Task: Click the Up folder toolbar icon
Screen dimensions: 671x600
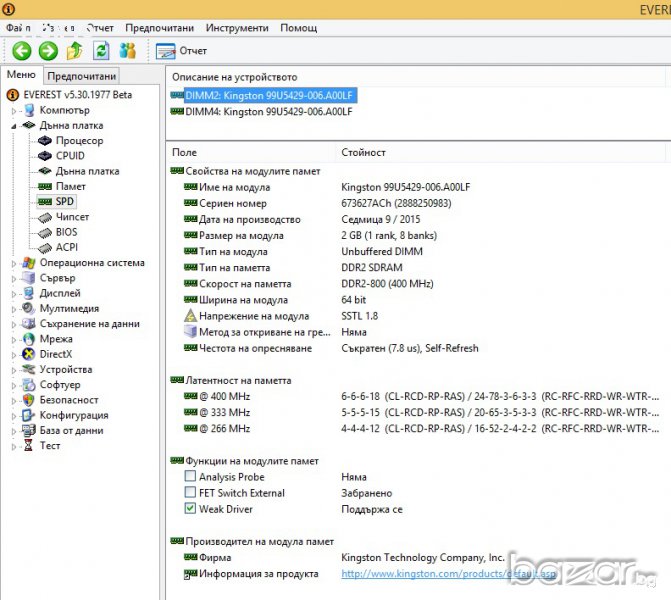Action: (74, 51)
